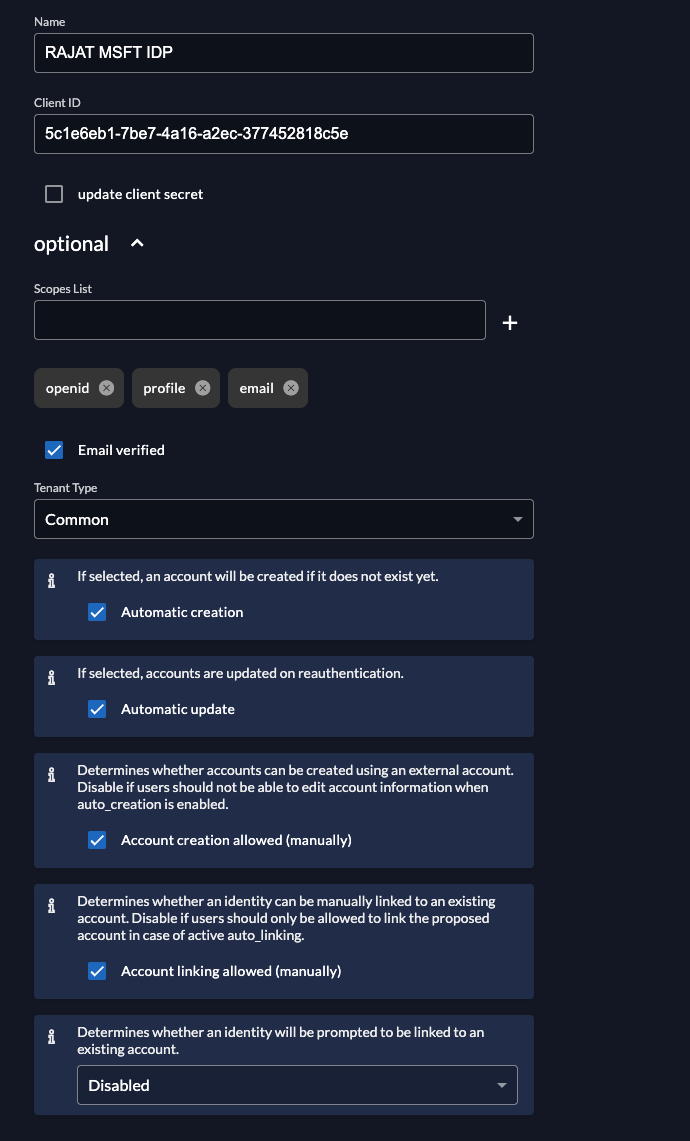Uncheck Account creation allowed (manually)
Screen dimensions: 690x1141
97,840
